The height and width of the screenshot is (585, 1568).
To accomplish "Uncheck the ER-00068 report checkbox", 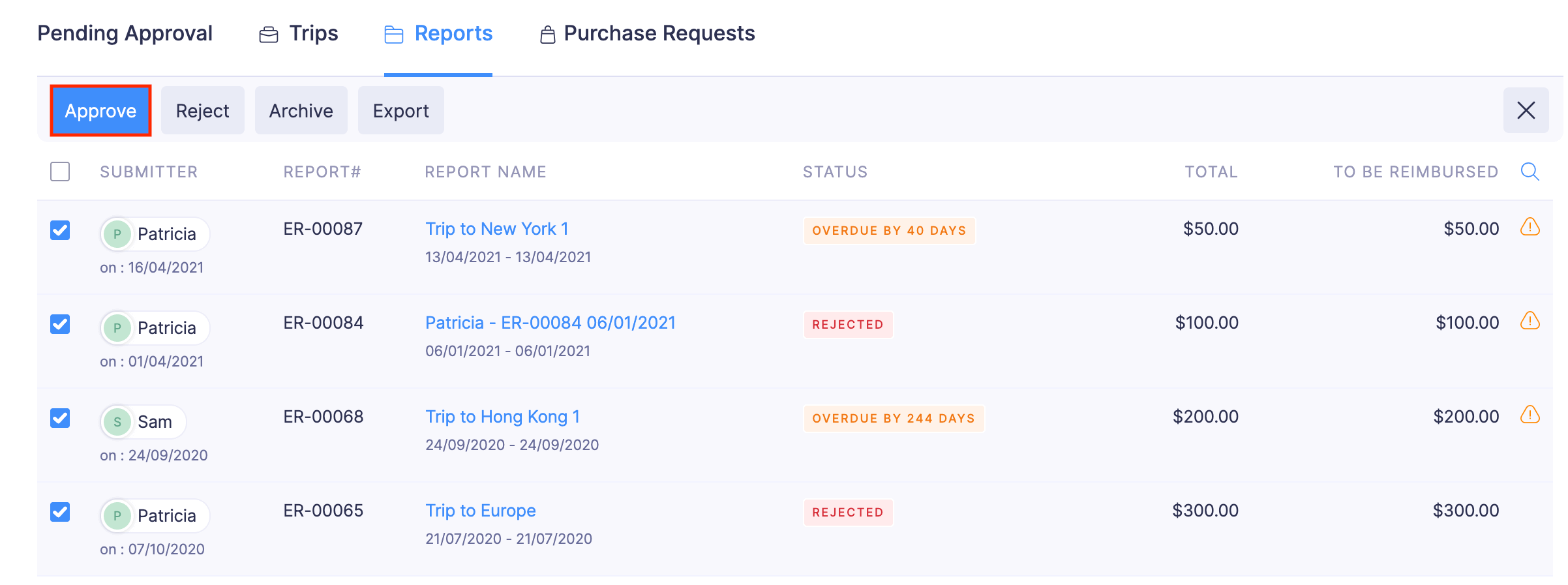I will click(60, 418).
